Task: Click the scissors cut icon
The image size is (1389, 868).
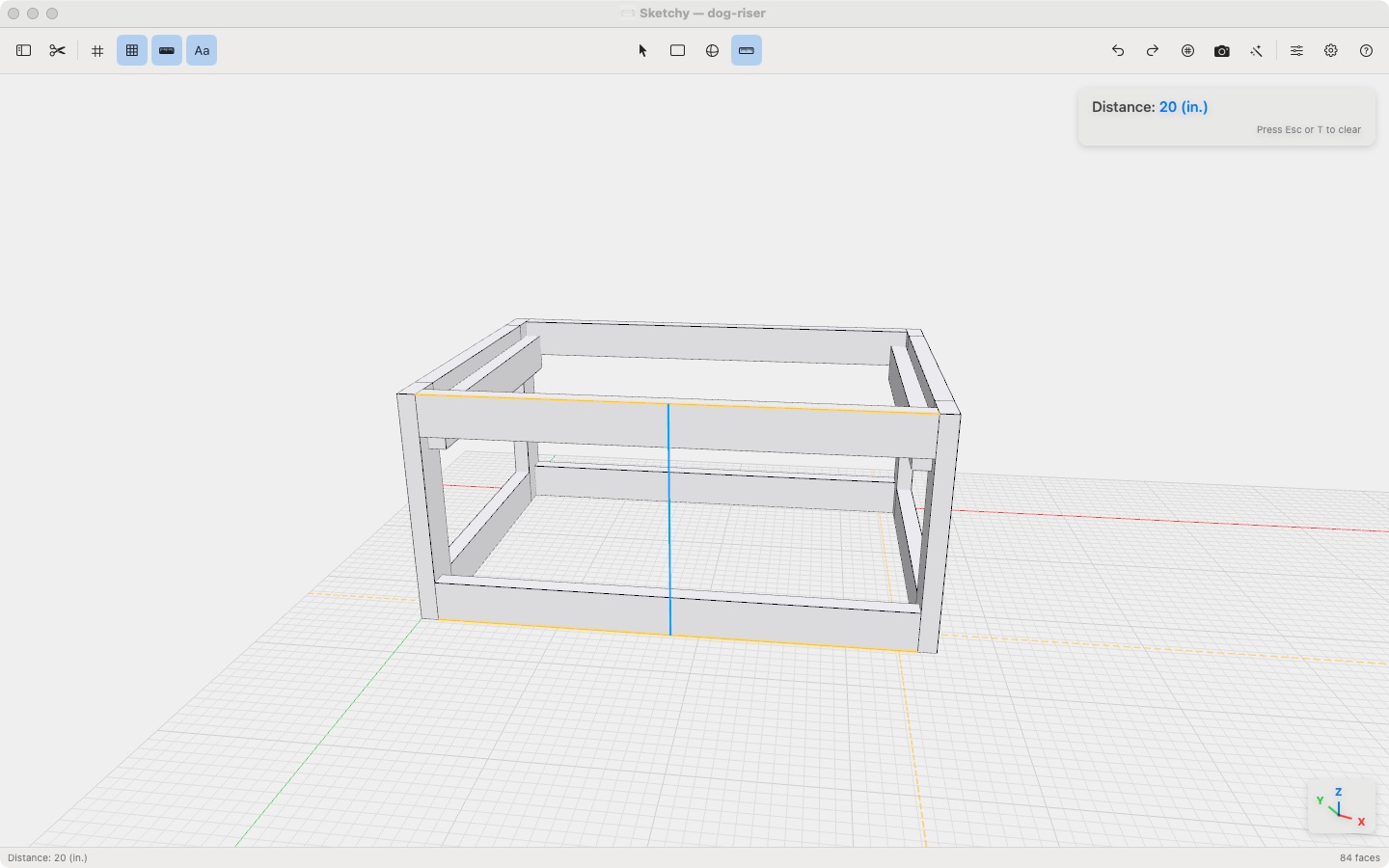Action: click(58, 51)
